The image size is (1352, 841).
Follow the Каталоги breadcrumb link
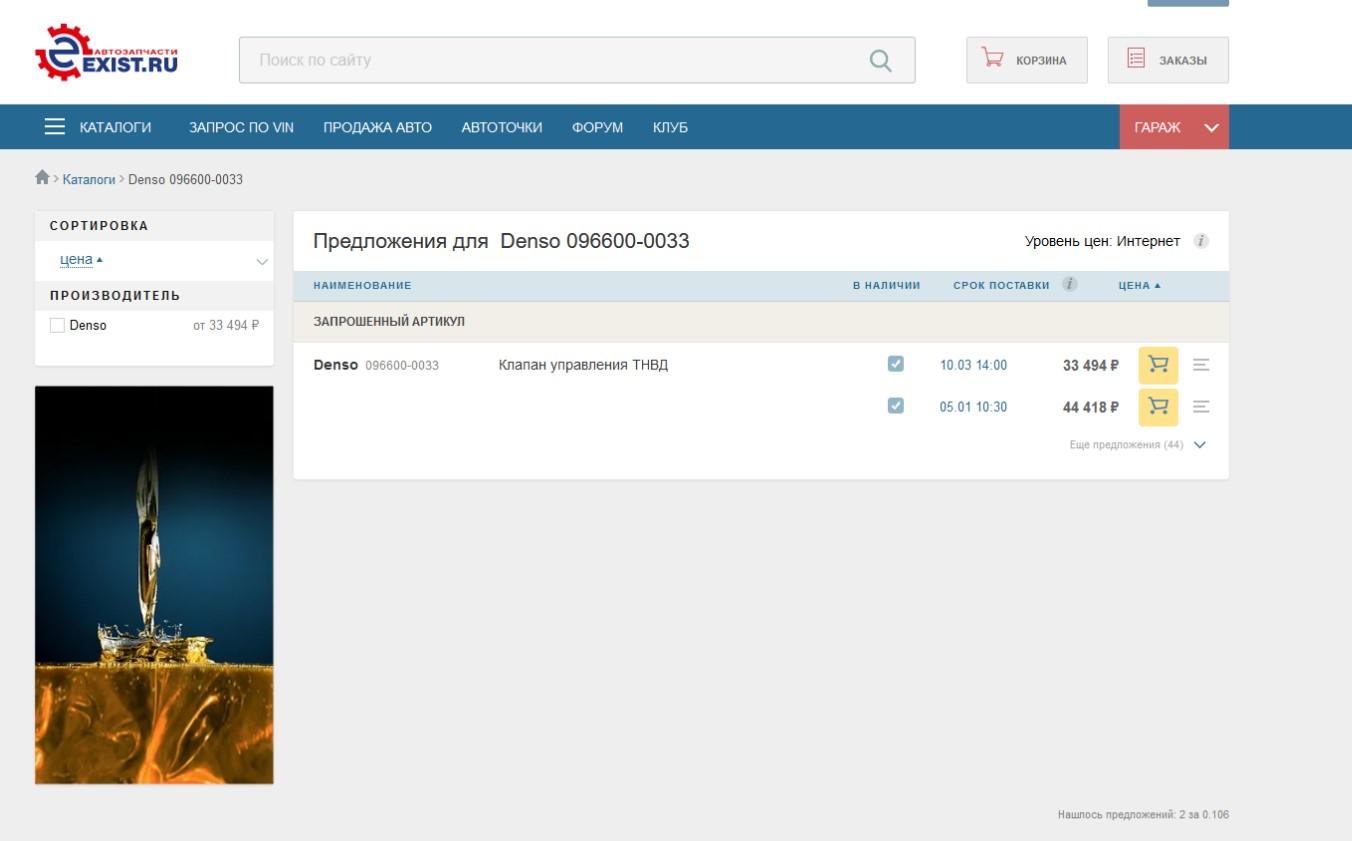[x=89, y=179]
